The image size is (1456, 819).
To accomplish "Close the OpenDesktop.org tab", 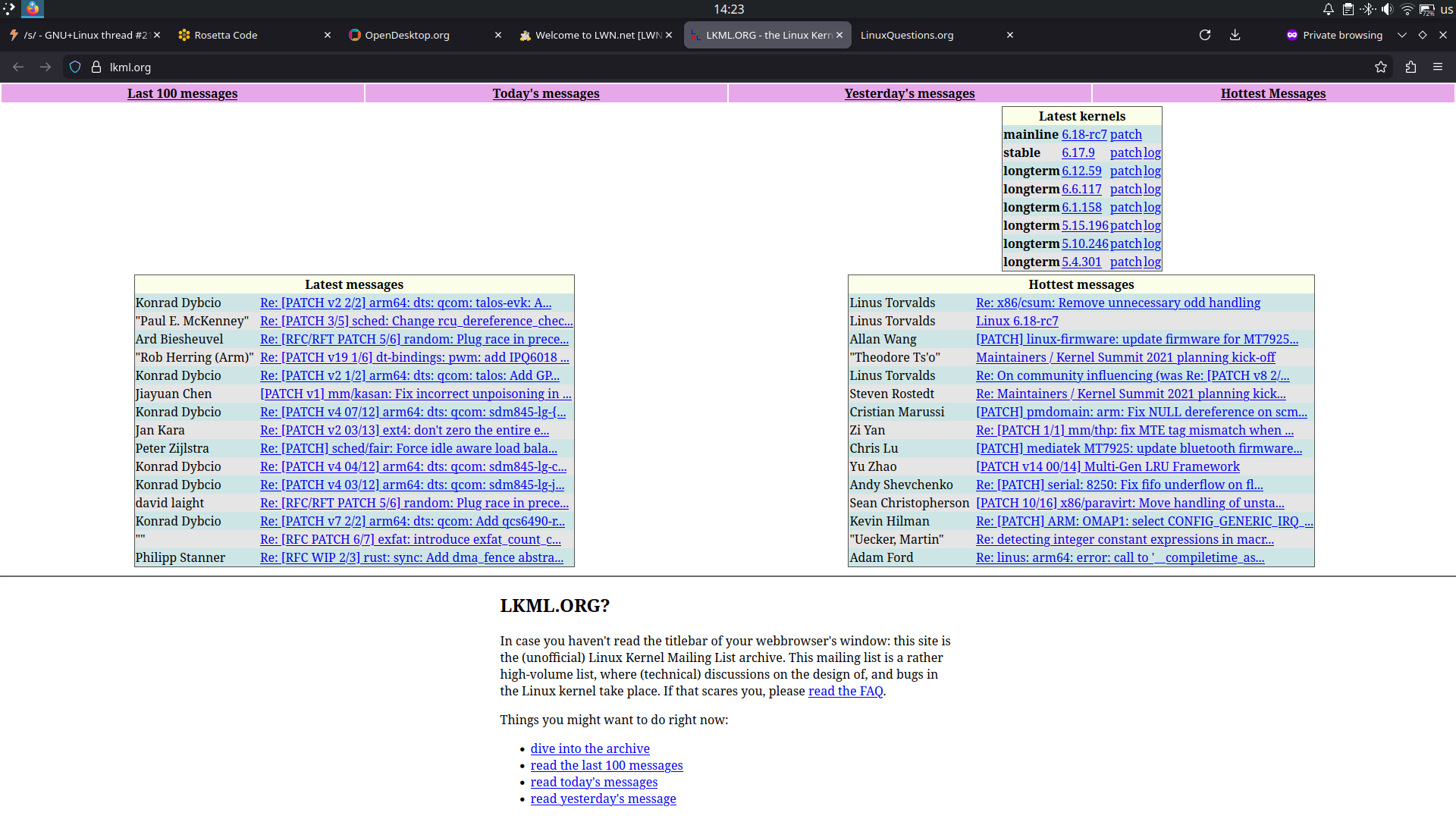I will click(x=498, y=35).
